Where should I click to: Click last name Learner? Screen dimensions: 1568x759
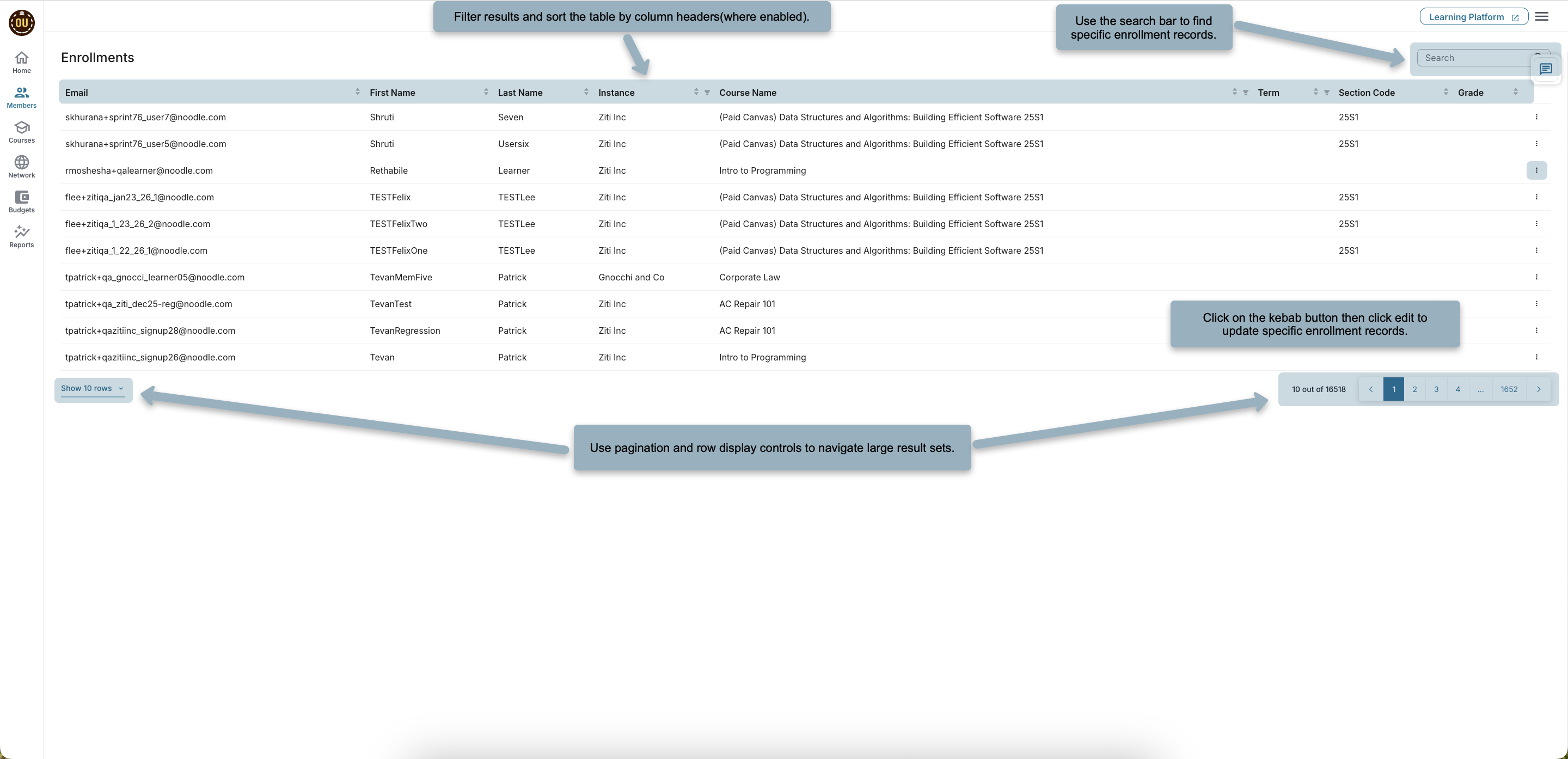coord(514,171)
